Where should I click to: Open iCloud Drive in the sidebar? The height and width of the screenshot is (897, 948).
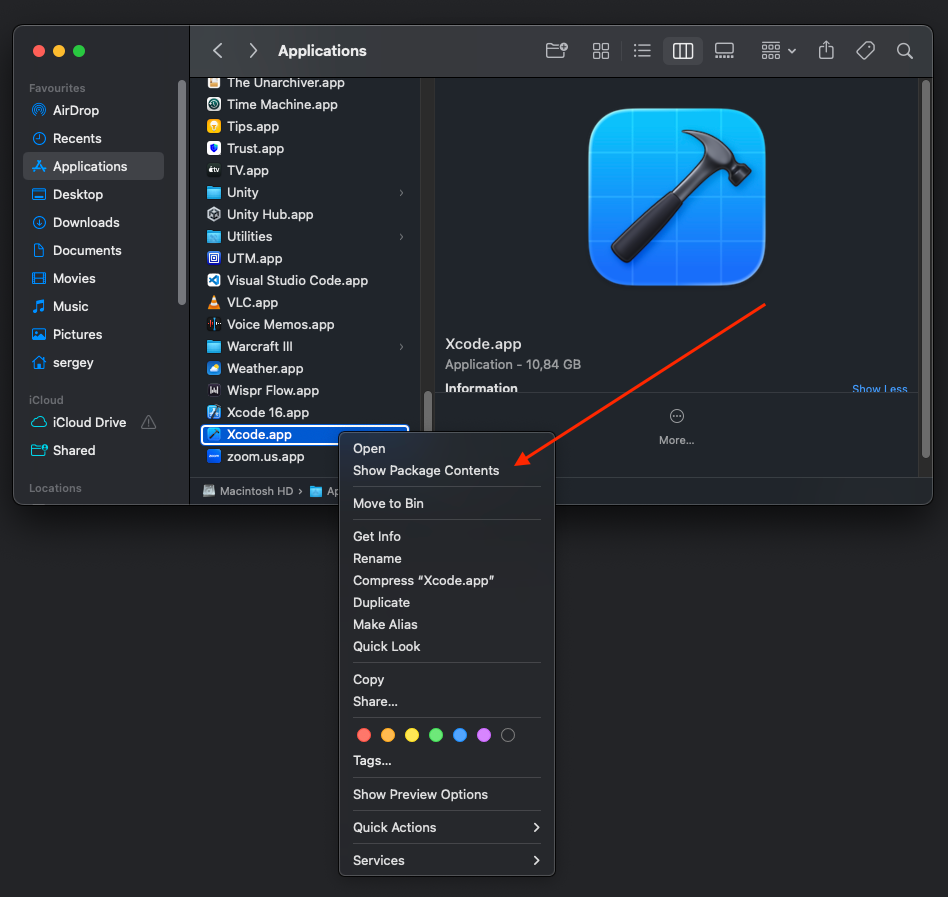coord(89,423)
